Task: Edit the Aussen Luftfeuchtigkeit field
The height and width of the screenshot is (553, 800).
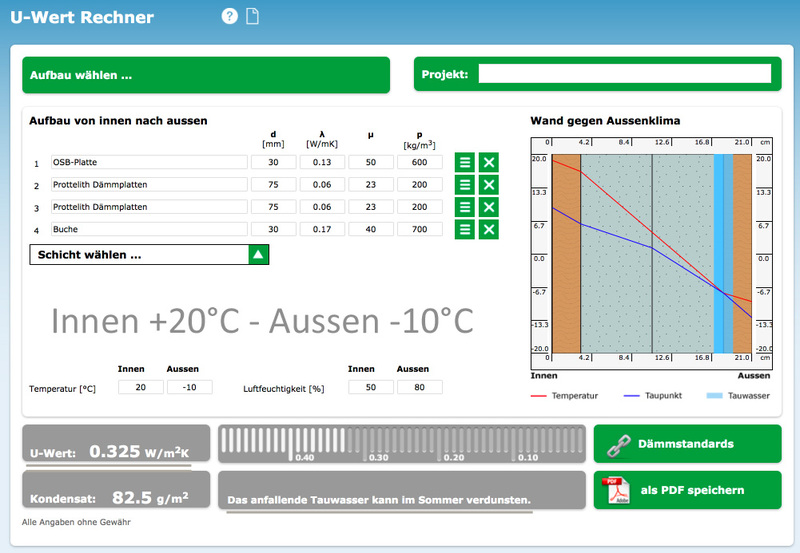Action: pyautogui.click(x=419, y=387)
